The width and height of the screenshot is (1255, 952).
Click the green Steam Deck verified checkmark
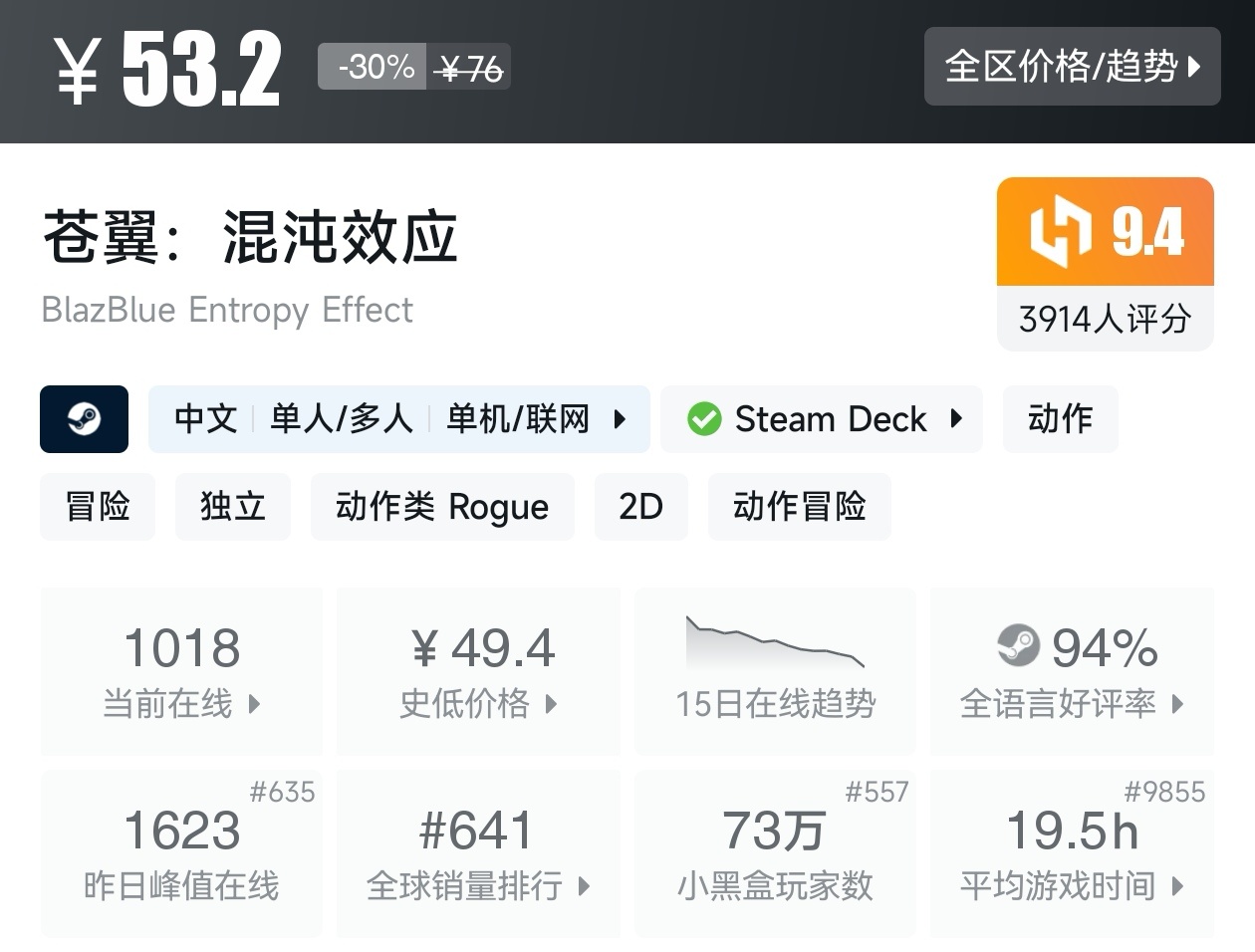click(704, 419)
